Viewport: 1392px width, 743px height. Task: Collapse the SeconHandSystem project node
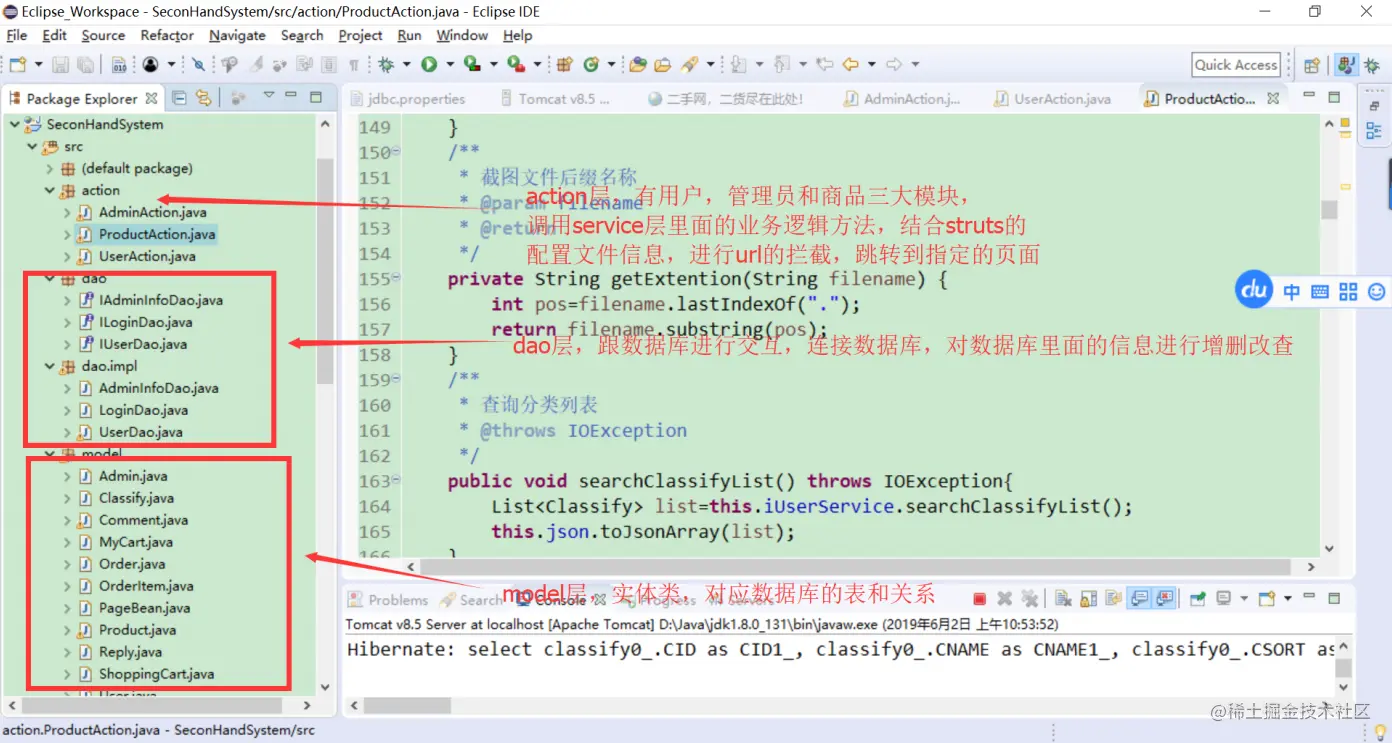(x=14, y=124)
